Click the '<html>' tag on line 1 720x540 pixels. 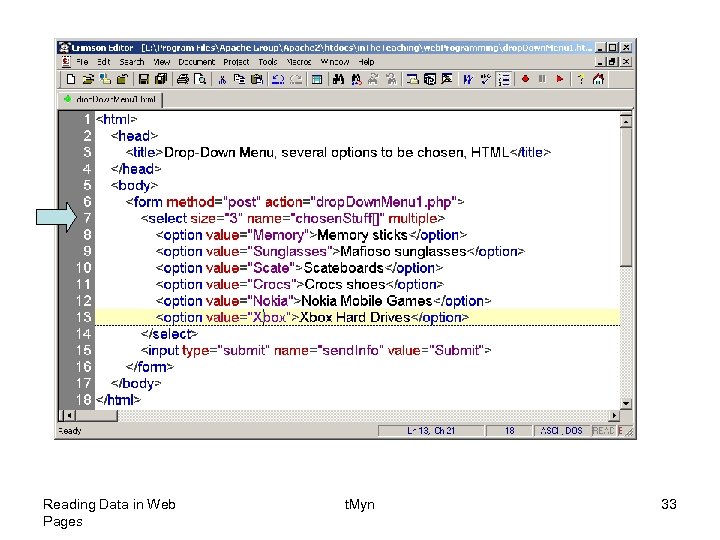[x=116, y=119]
